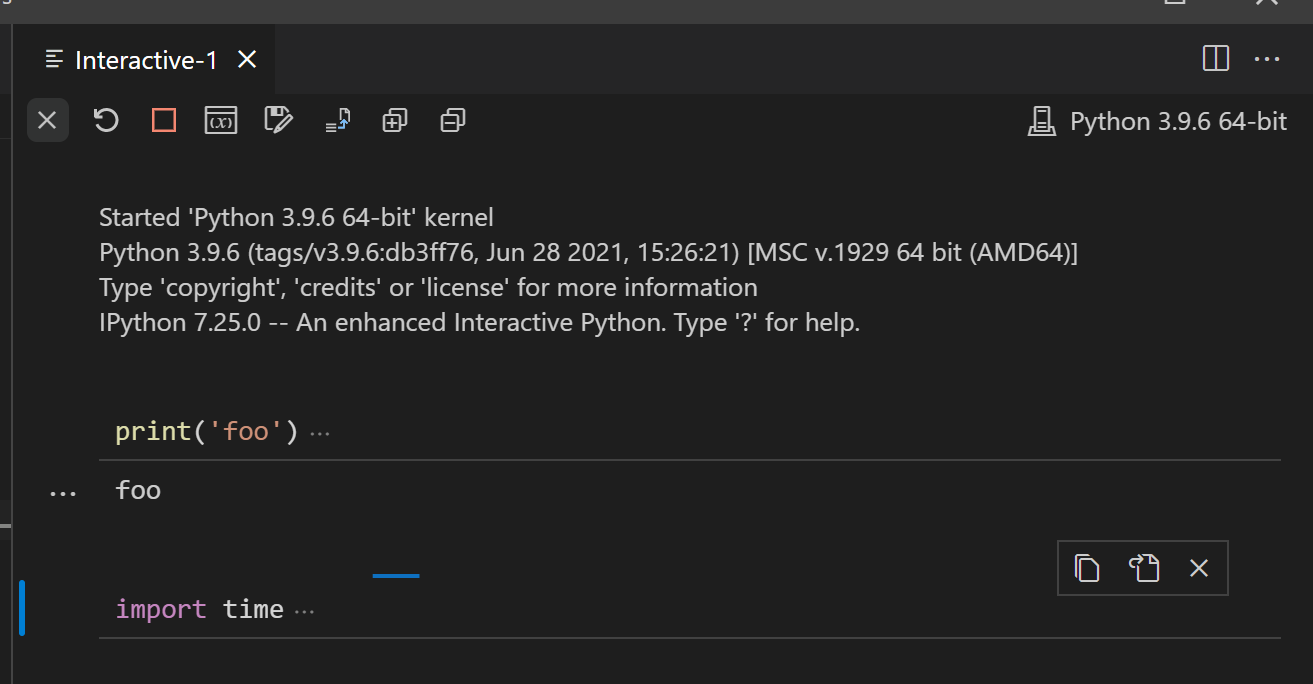Select the Collapse All Cells icon
Viewport: 1313px width, 684px height.
tap(452, 120)
